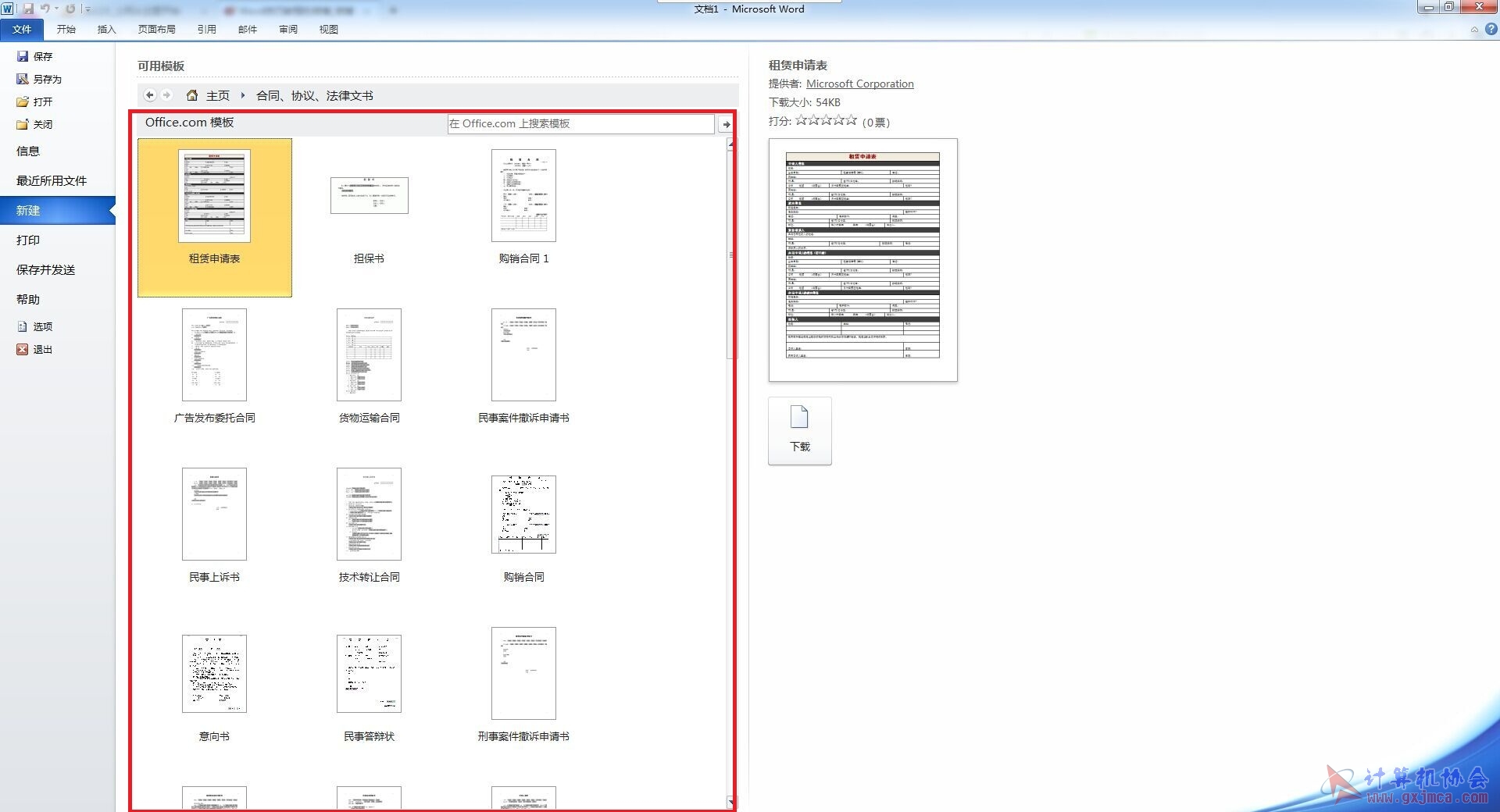Open the Undo history dropdown arrow
The image size is (1500, 812).
click(x=56, y=9)
